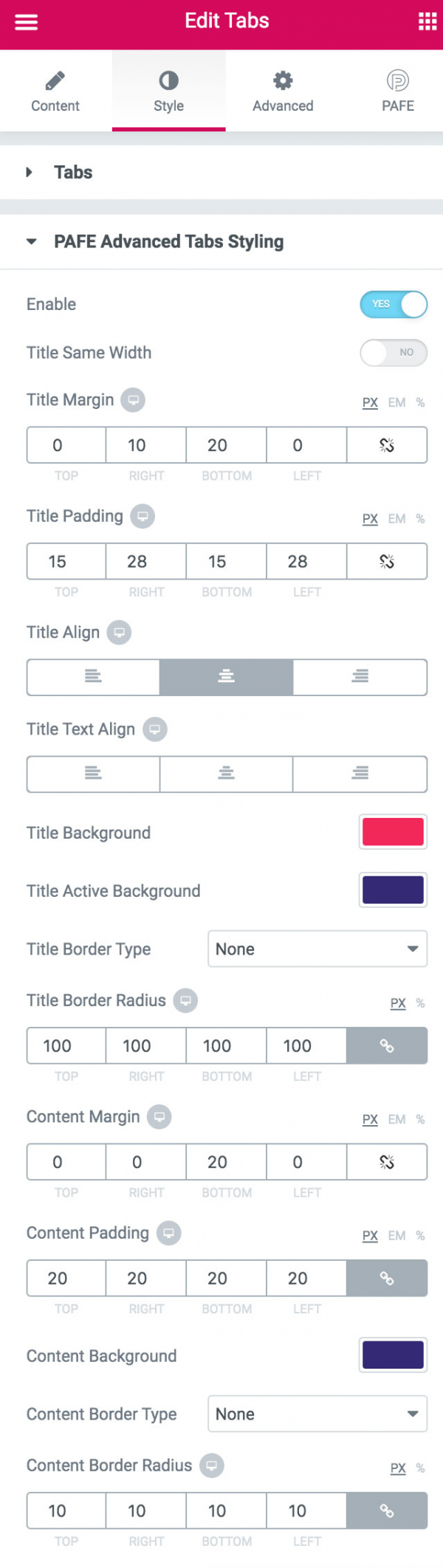Link the Content Padding values together
The image size is (443, 1568).
click(387, 1278)
